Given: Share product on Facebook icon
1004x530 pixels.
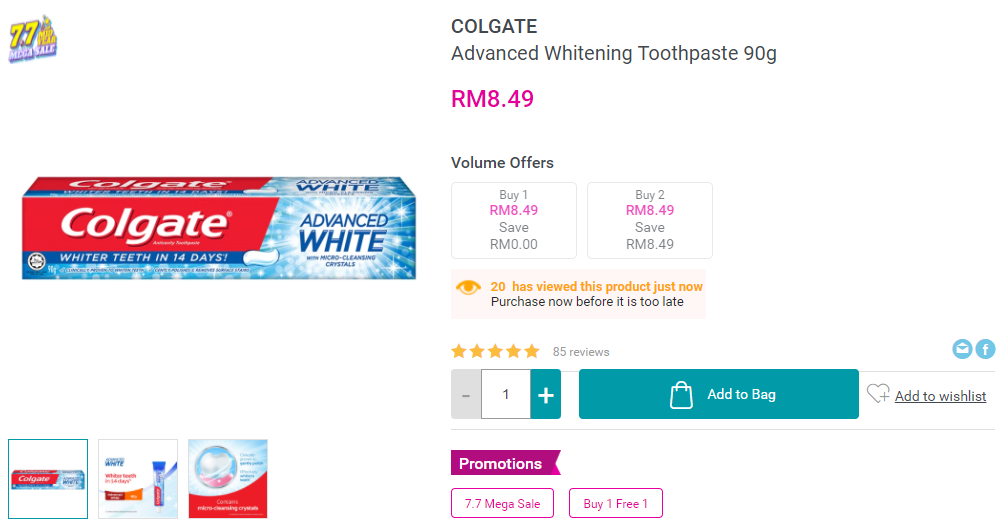Looking at the screenshot, I should coord(985,349).
